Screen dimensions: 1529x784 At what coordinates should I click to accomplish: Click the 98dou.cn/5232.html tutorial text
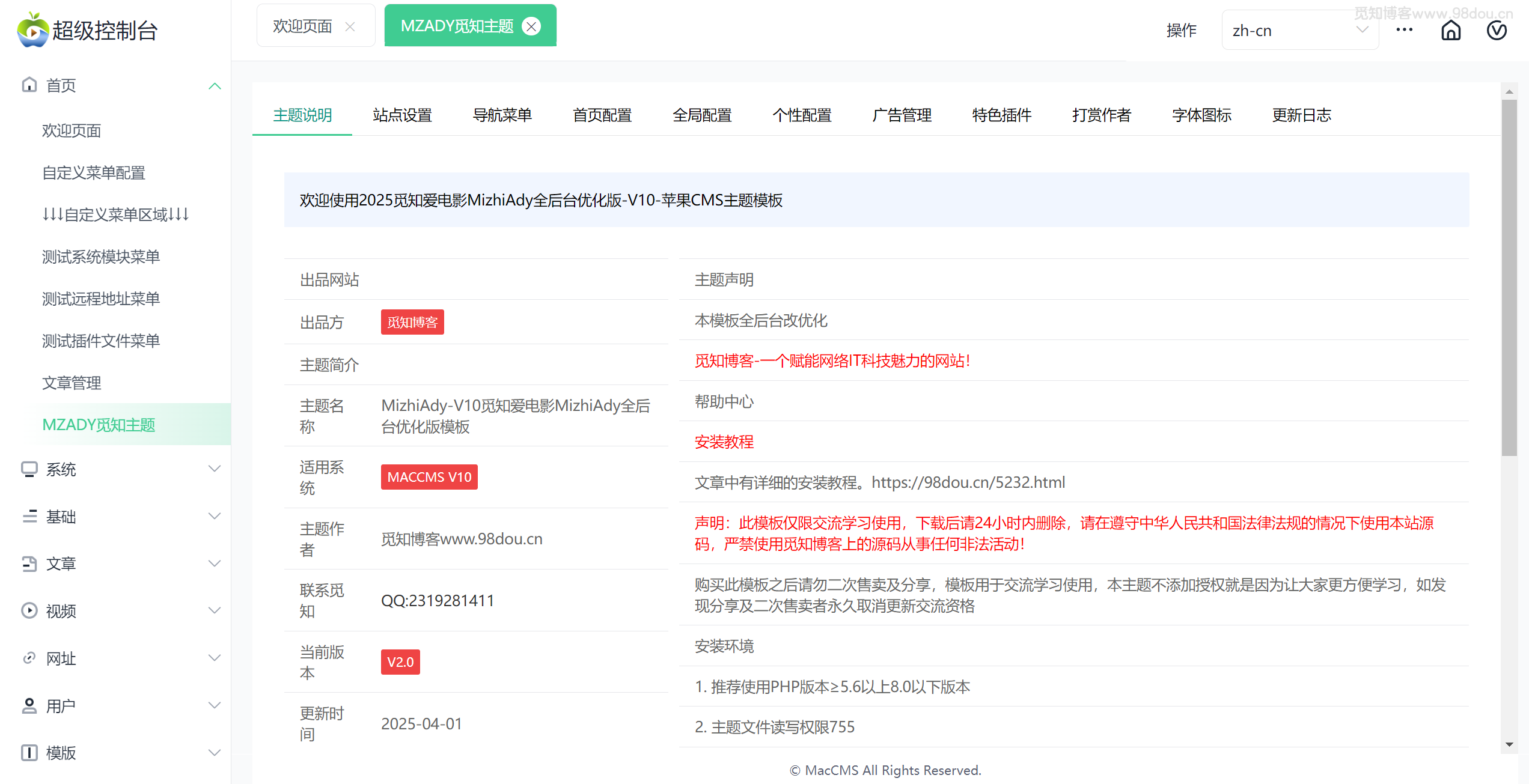pos(968,482)
